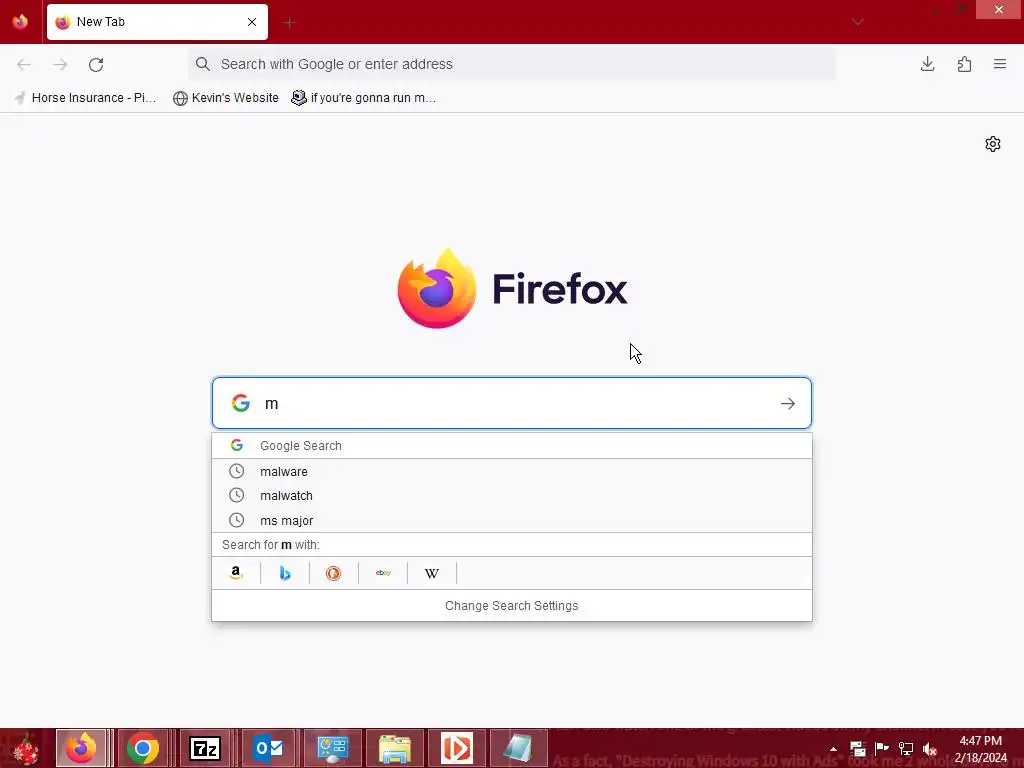1024x768 pixels.
Task: Open the Extensions puzzle icon
Action: coord(964,64)
